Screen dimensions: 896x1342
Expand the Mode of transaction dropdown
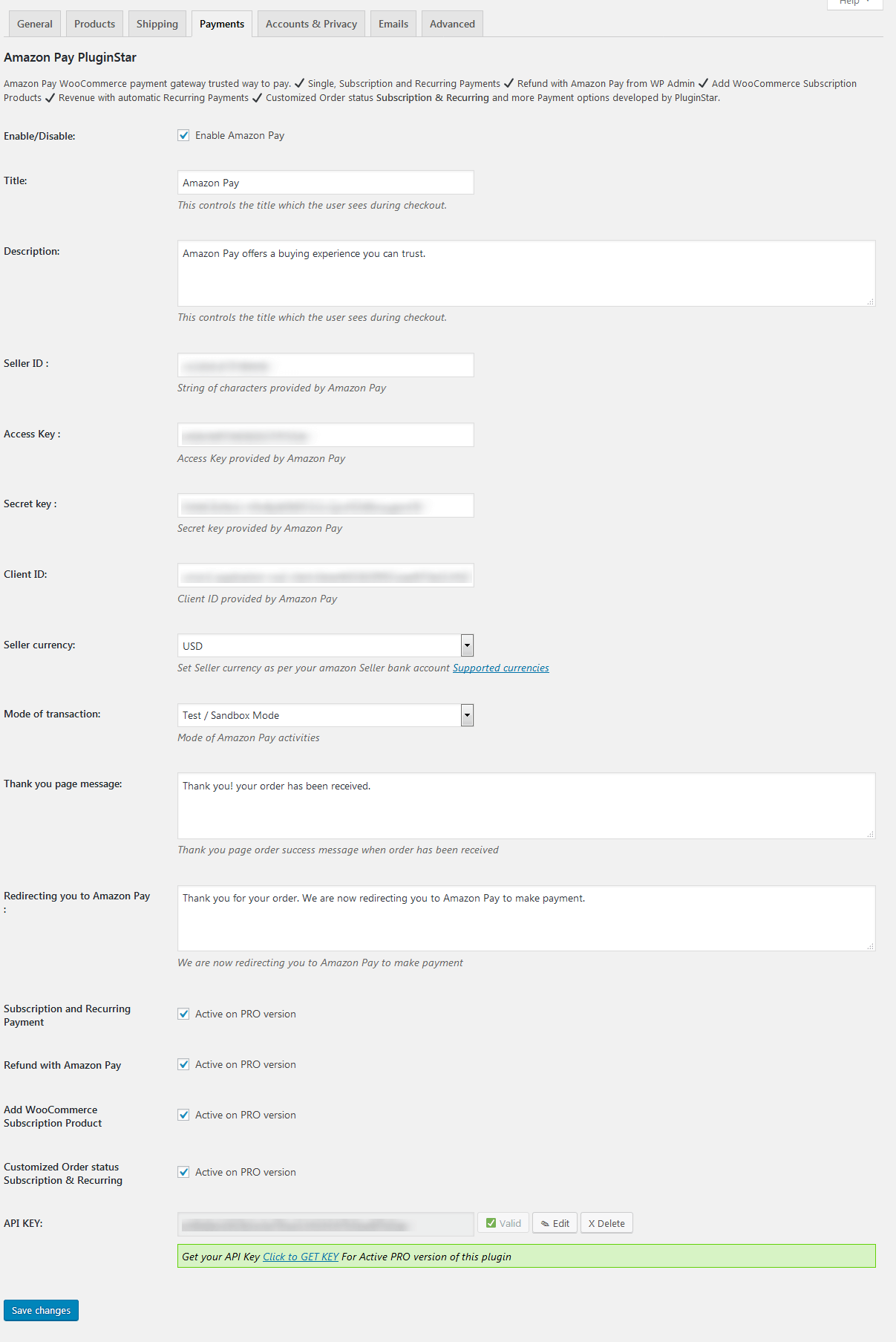[325, 715]
